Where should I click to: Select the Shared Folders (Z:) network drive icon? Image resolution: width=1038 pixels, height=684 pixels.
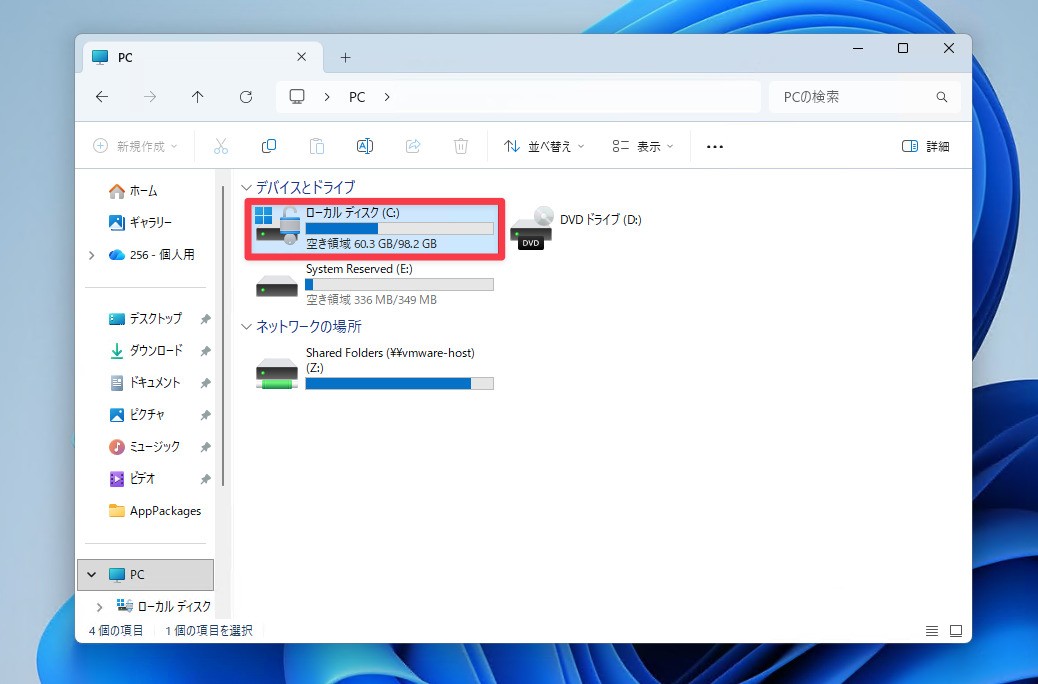(x=277, y=372)
